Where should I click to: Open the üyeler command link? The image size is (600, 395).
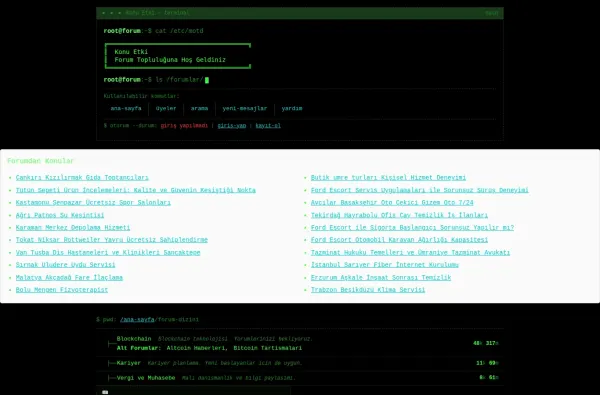(166, 108)
